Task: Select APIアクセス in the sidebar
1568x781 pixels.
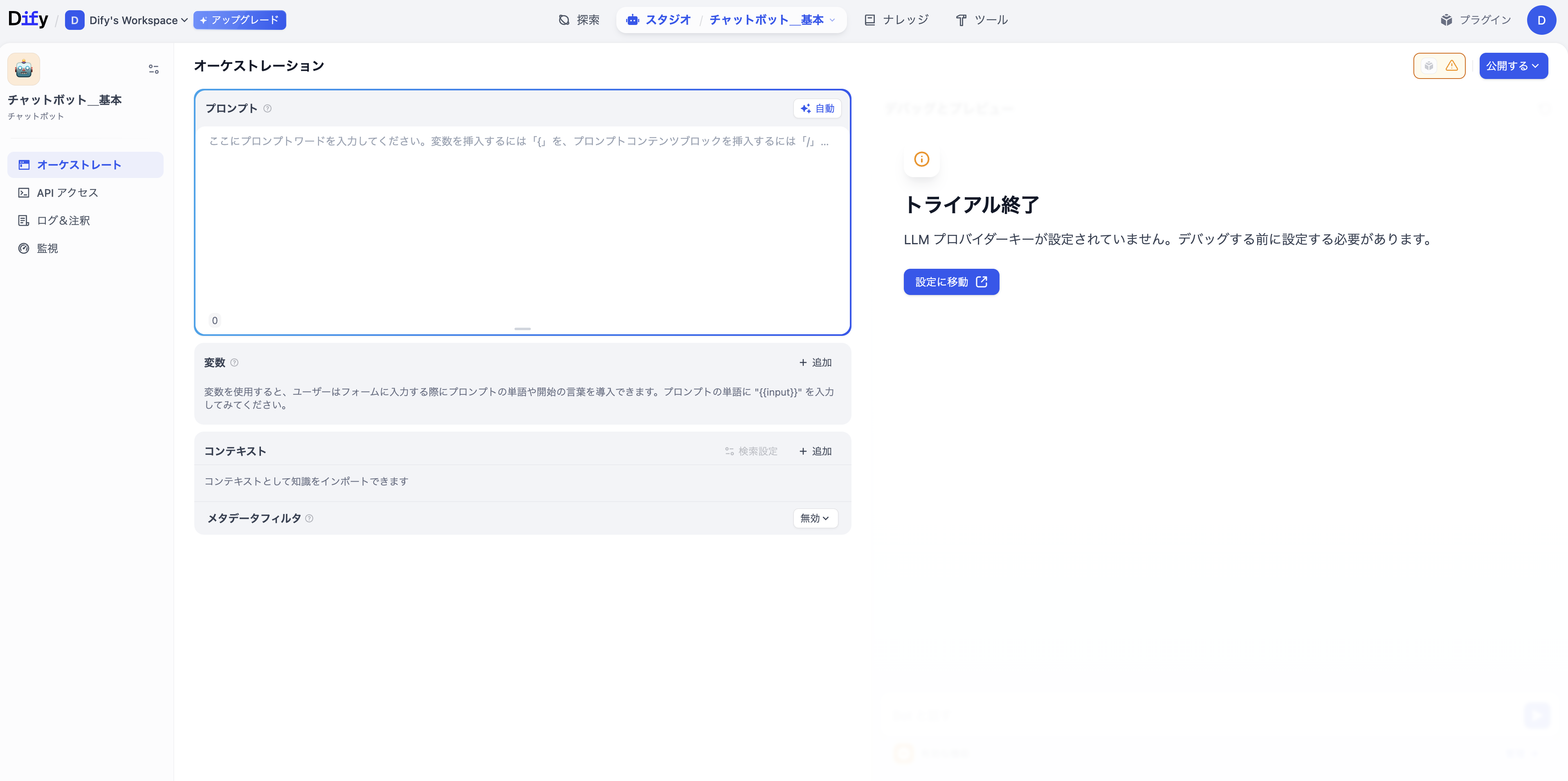Action: (66, 192)
